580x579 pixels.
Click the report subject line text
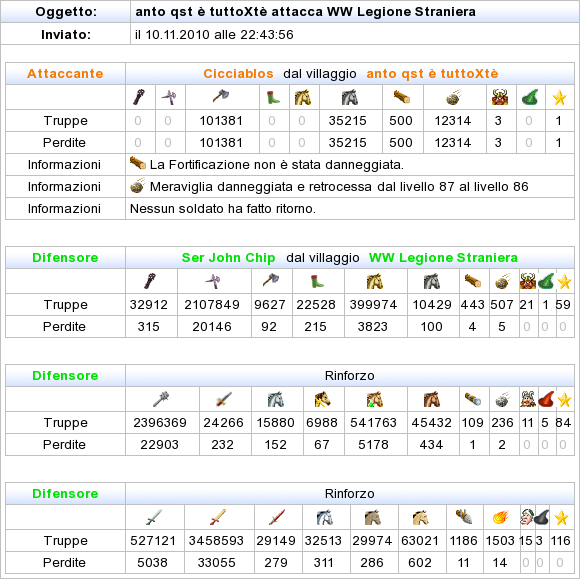pos(306,12)
